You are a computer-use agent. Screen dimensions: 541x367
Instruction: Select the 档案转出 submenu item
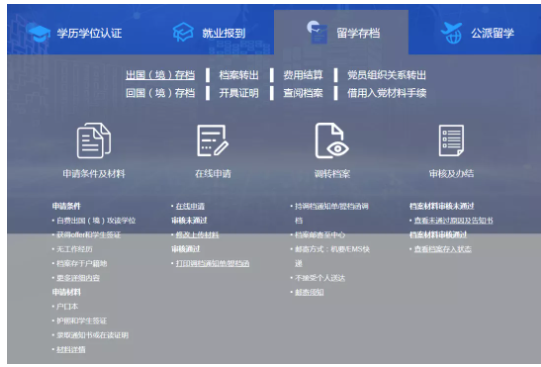click(239, 75)
